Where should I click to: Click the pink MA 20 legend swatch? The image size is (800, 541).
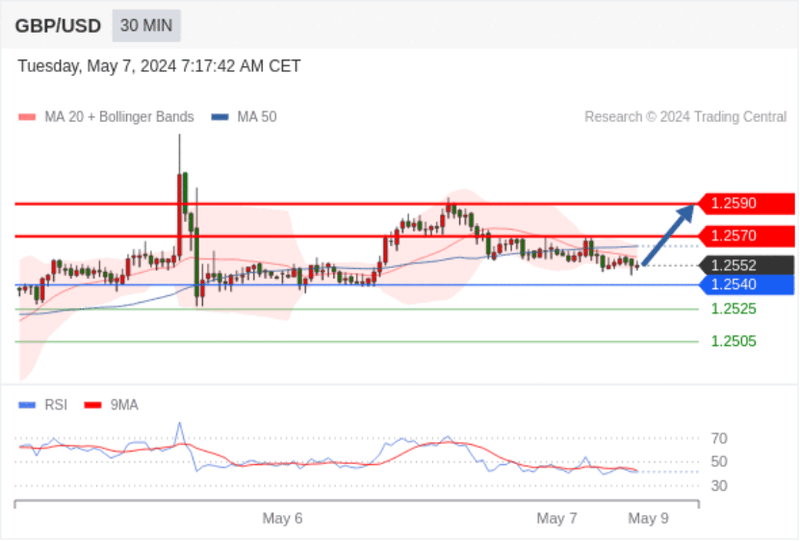(27, 117)
